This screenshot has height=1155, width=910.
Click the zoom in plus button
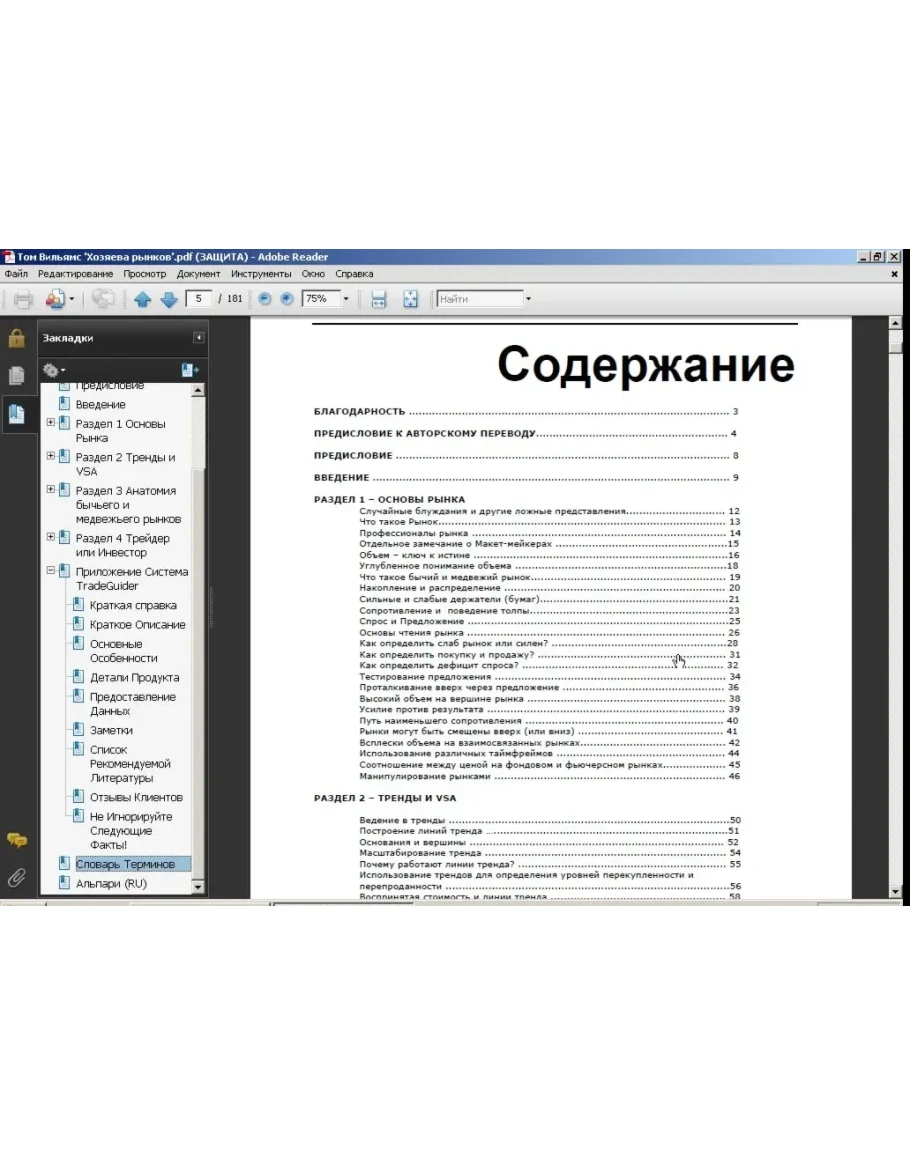(287, 299)
